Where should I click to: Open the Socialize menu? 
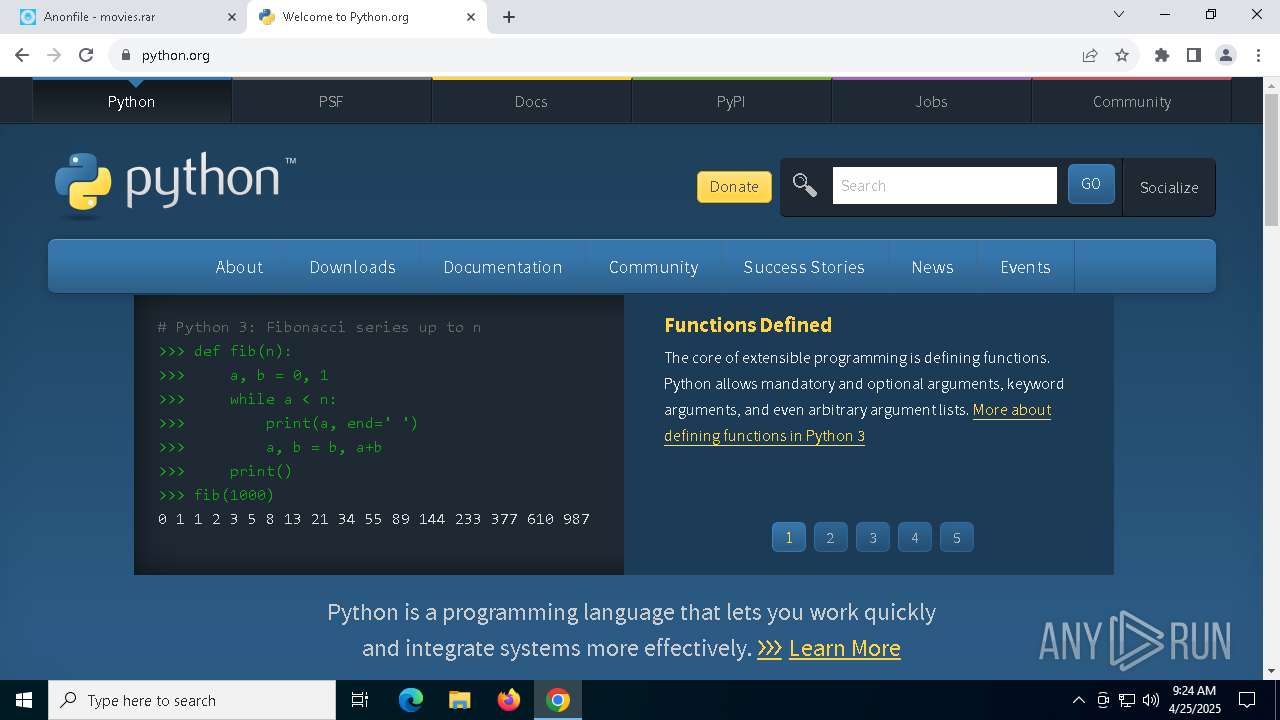pos(1169,187)
